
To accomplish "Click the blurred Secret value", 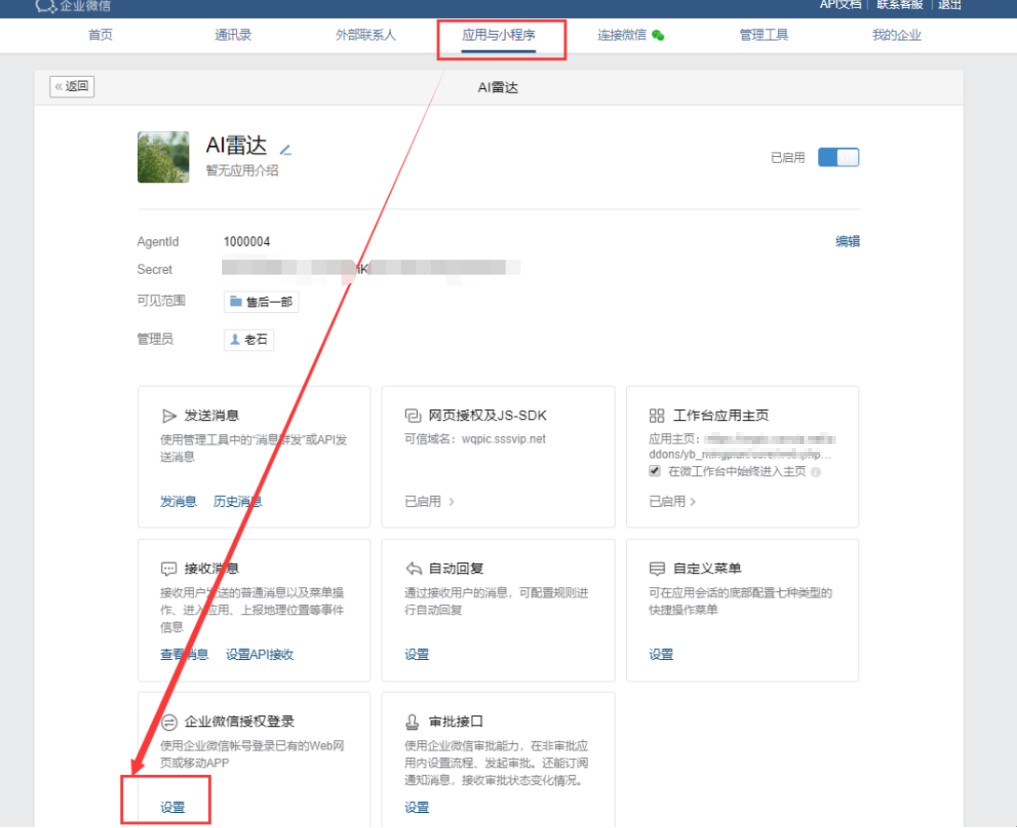I will [x=371, y=269].
